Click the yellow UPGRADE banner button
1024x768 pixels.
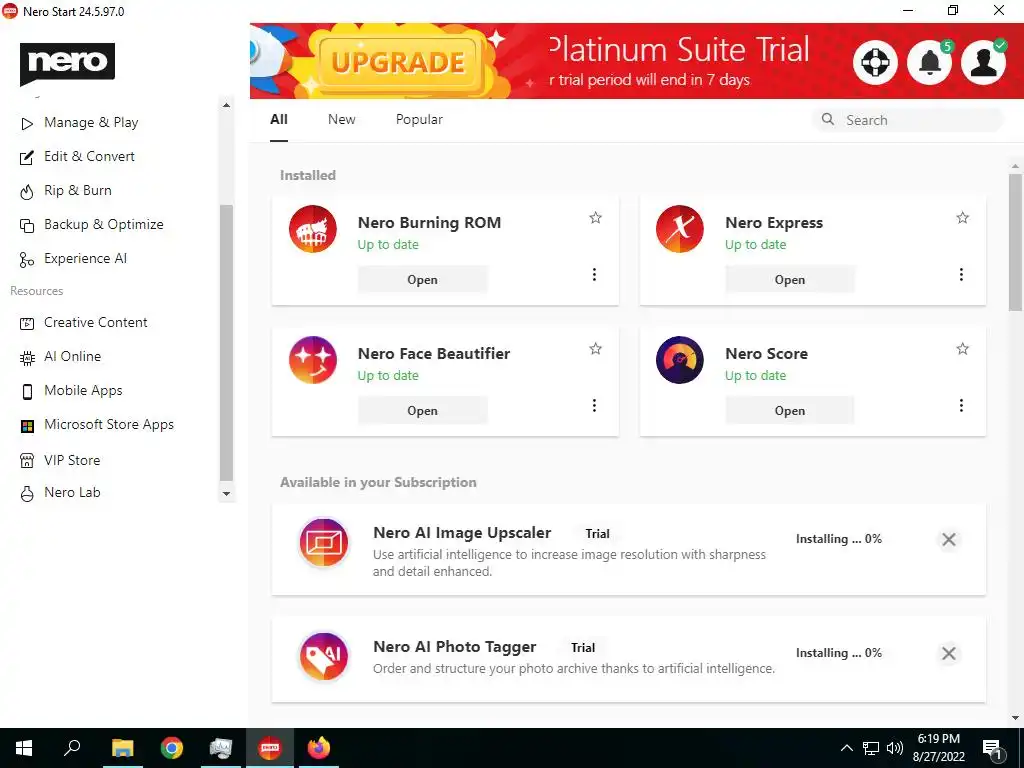point(398,63)
